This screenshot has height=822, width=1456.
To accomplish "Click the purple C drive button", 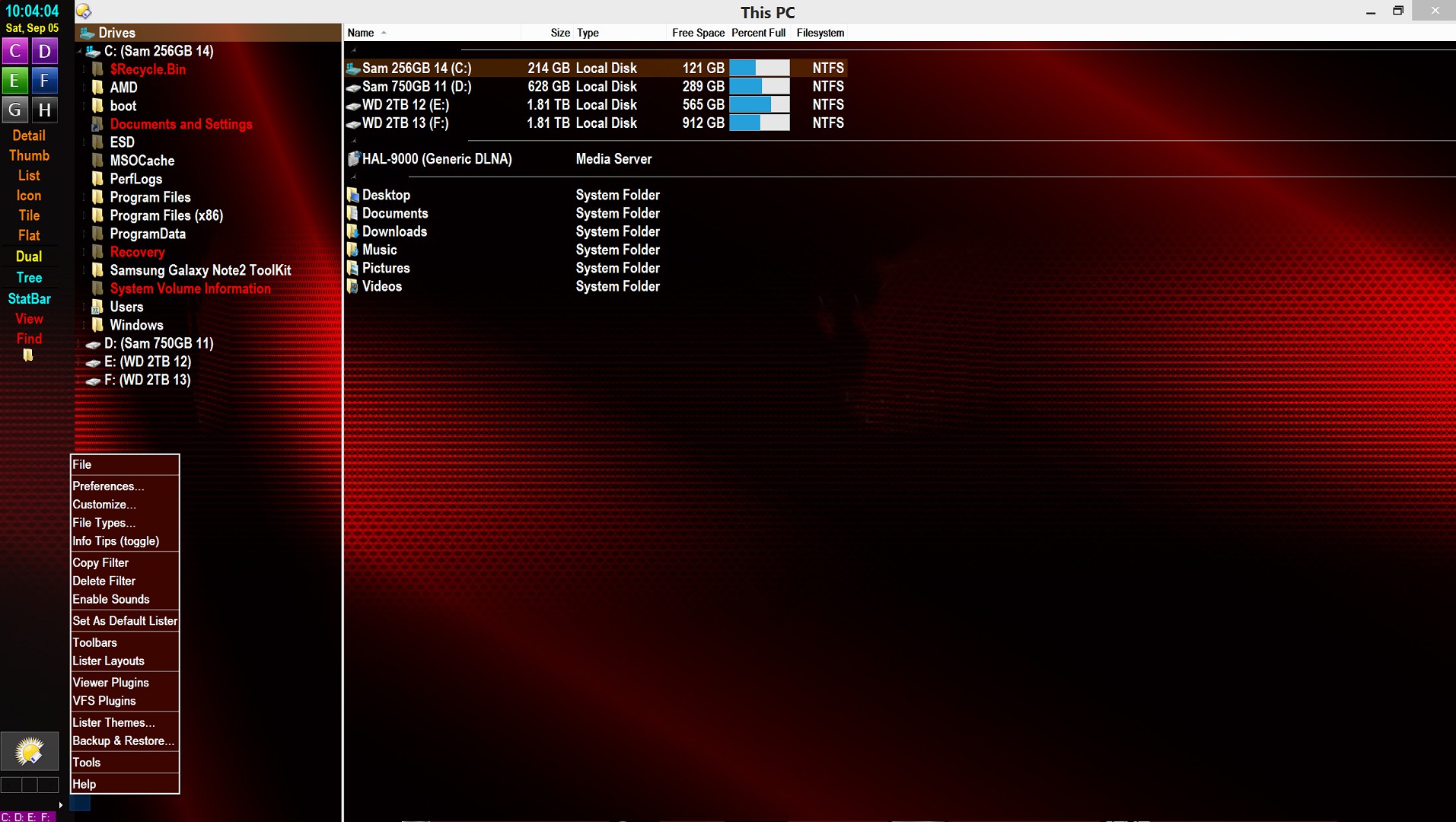I will pos(15,51).
